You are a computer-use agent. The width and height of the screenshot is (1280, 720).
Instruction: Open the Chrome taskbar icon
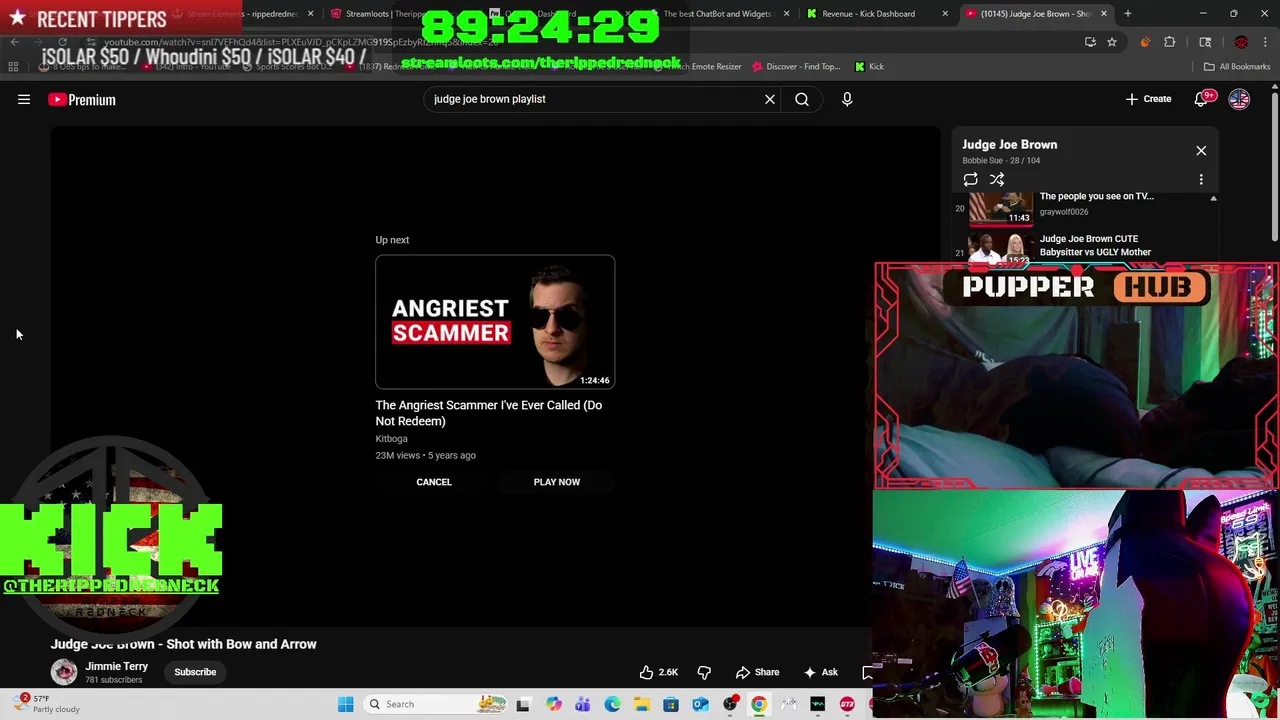[759, 704]
